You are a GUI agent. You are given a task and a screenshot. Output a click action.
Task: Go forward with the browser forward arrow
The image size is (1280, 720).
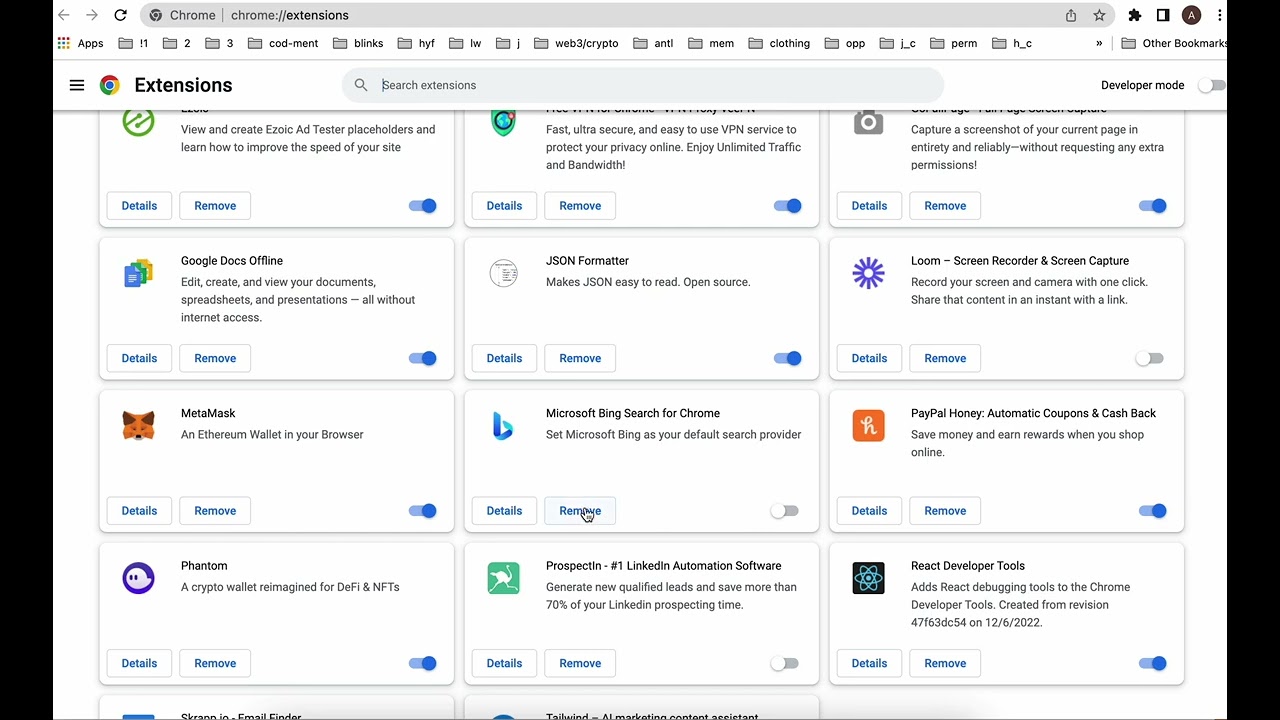[92, 15]
